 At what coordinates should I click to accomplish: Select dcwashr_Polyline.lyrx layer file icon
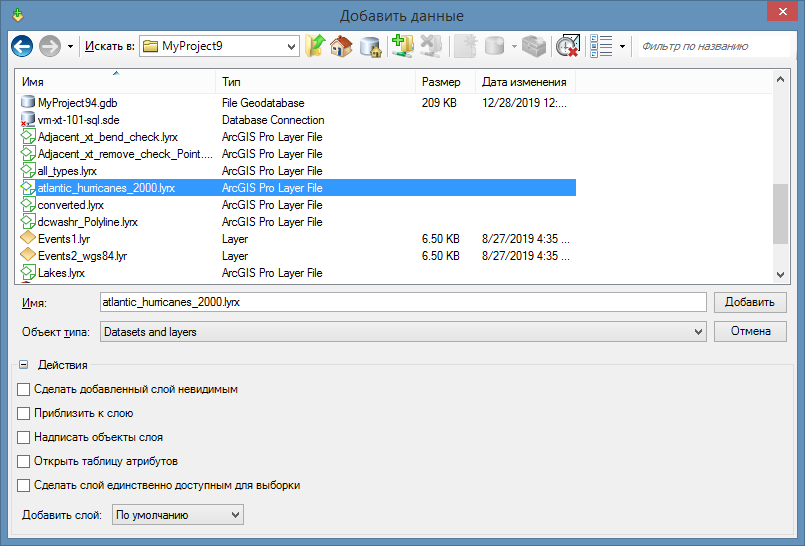pos(28,221)
